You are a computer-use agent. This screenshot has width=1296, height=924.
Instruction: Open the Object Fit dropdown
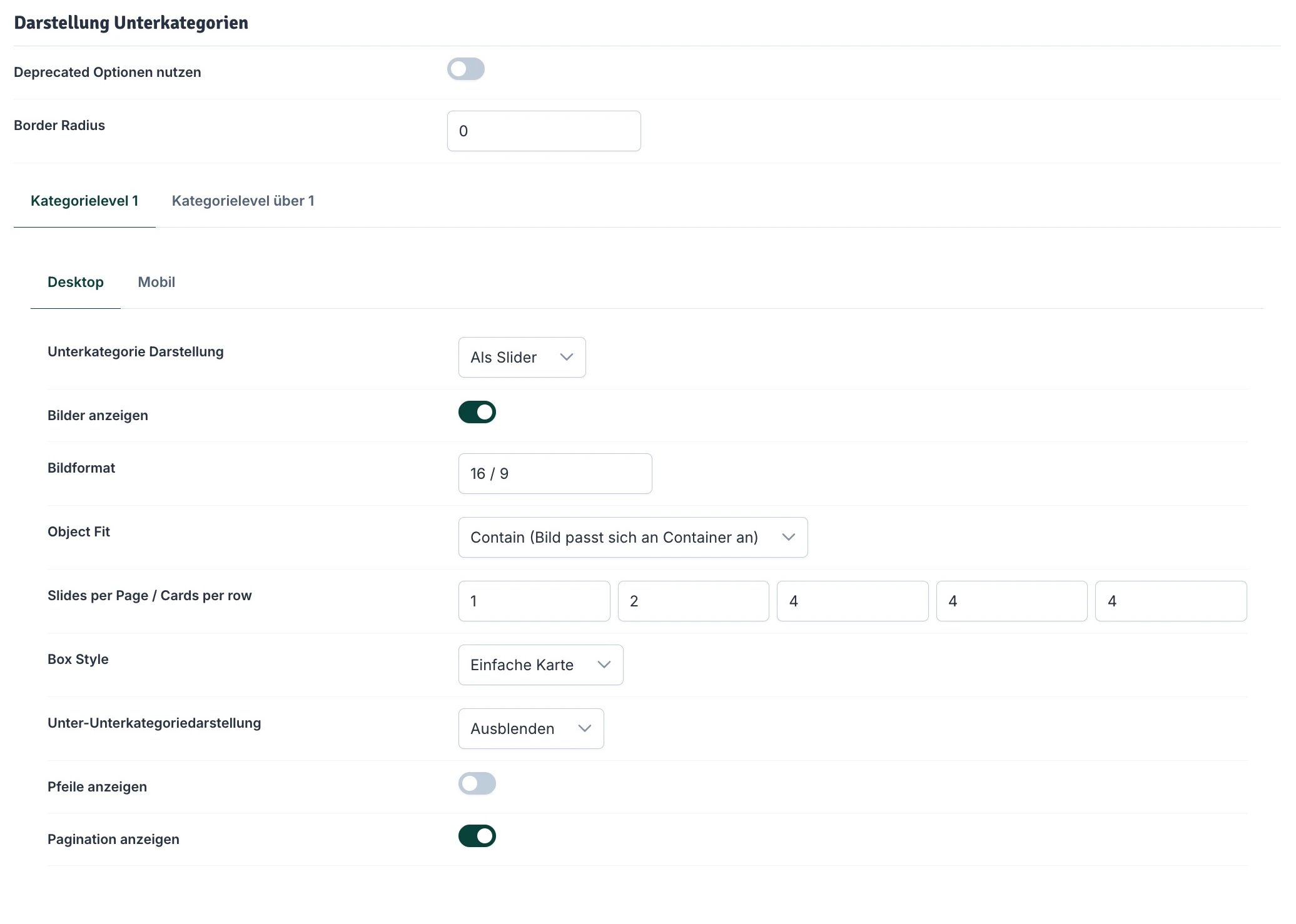pyautogui.click(x=632, y=537)
